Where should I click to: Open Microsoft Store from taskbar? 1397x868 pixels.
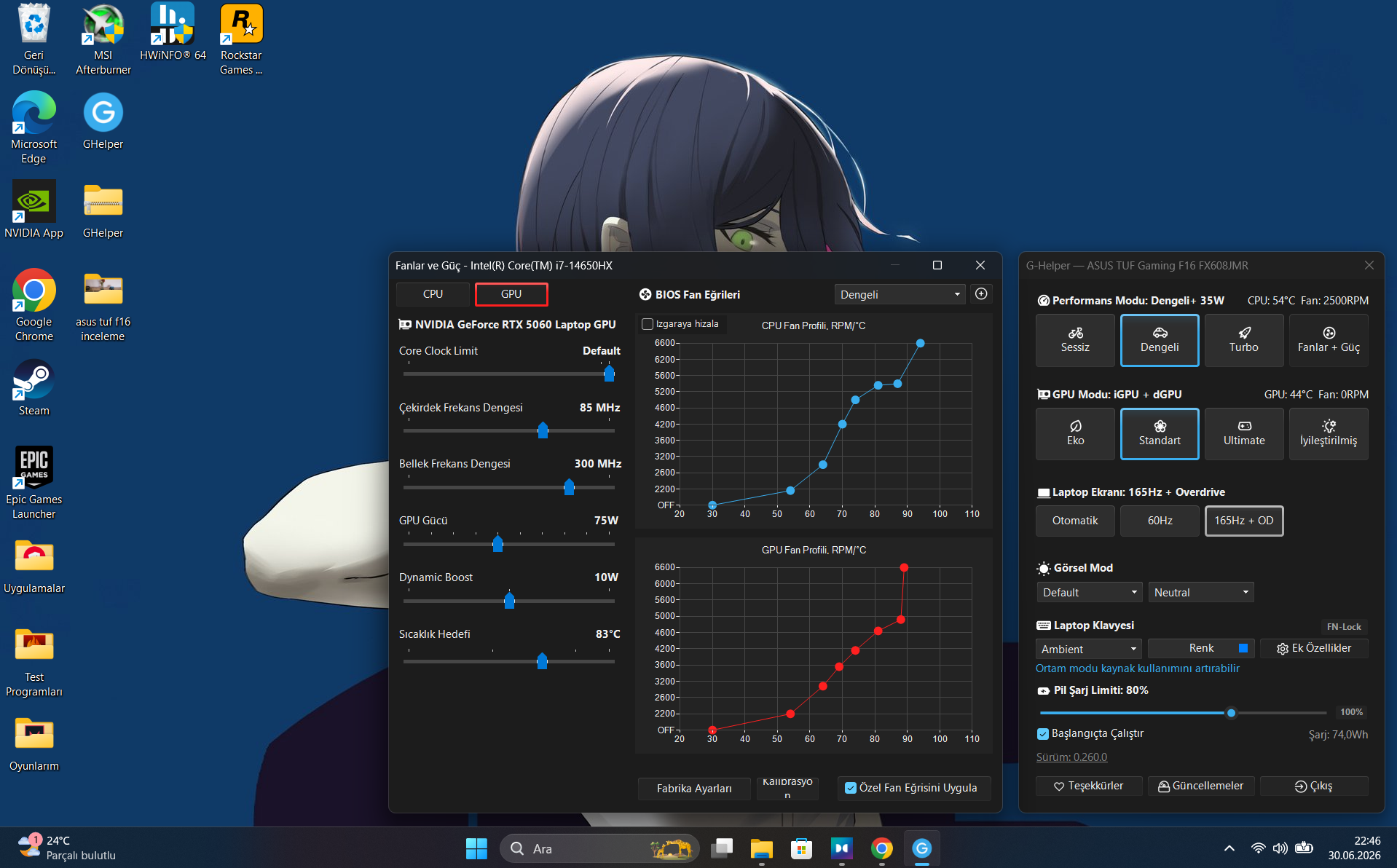click(802, 848)
